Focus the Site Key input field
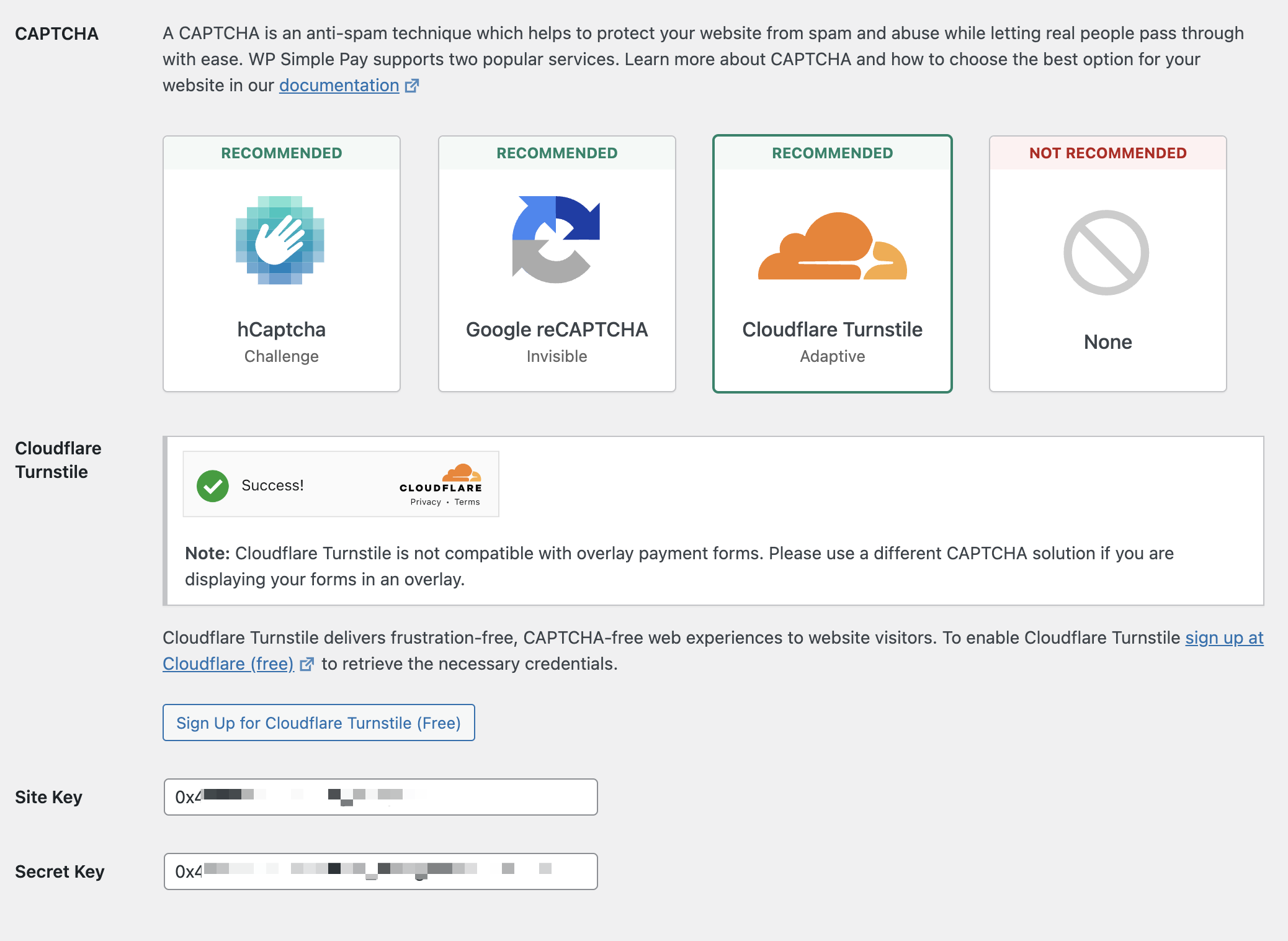Viewport: 1288px width, 941px height. click(x=381, y=797)
